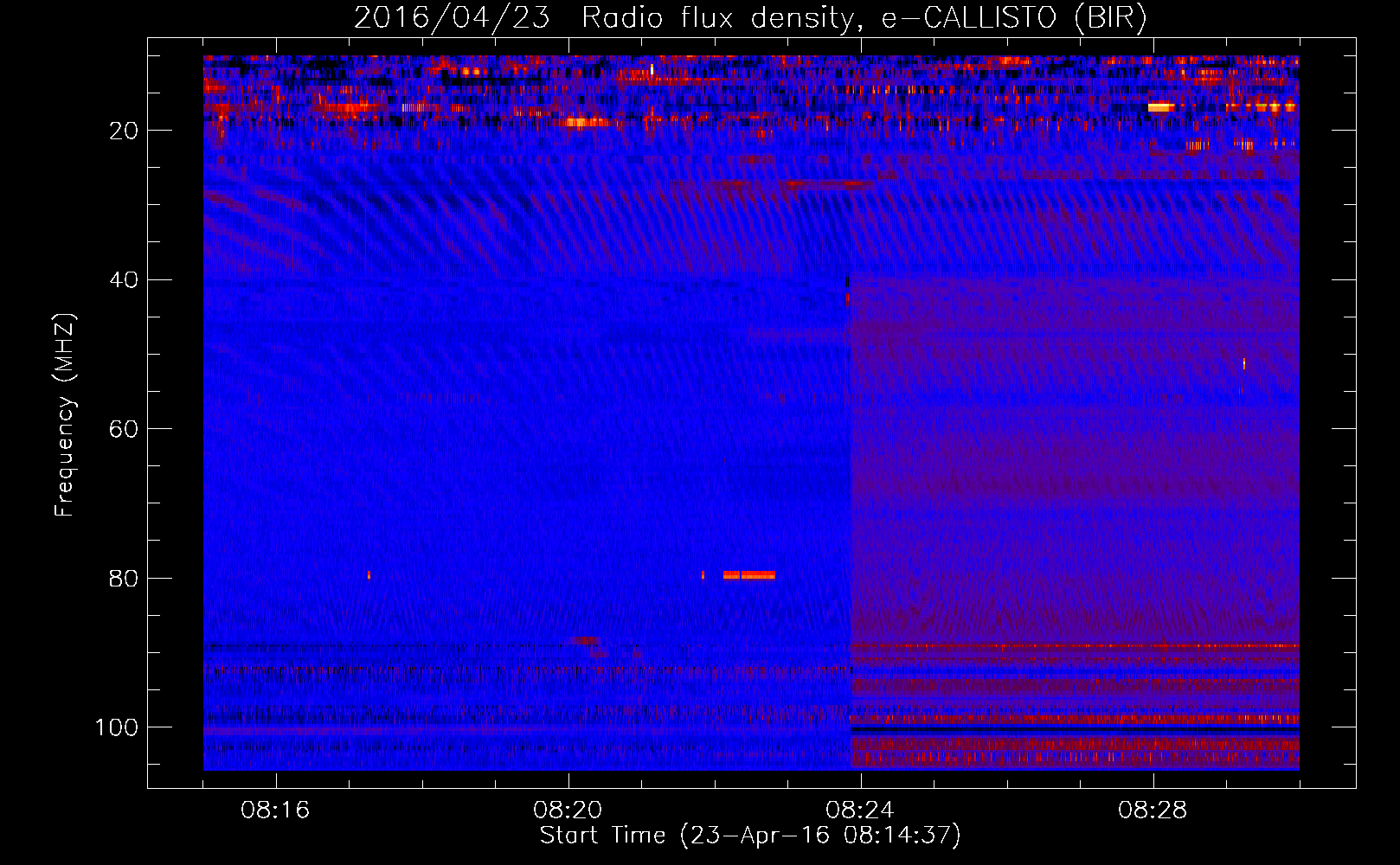Click the 20 MHz frequency tick label
This screenshot has width=1400, height=865.
point(124,131)
